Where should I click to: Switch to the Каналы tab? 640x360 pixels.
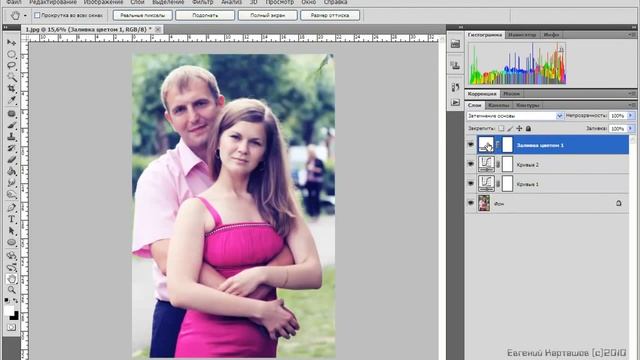(498, 105)
